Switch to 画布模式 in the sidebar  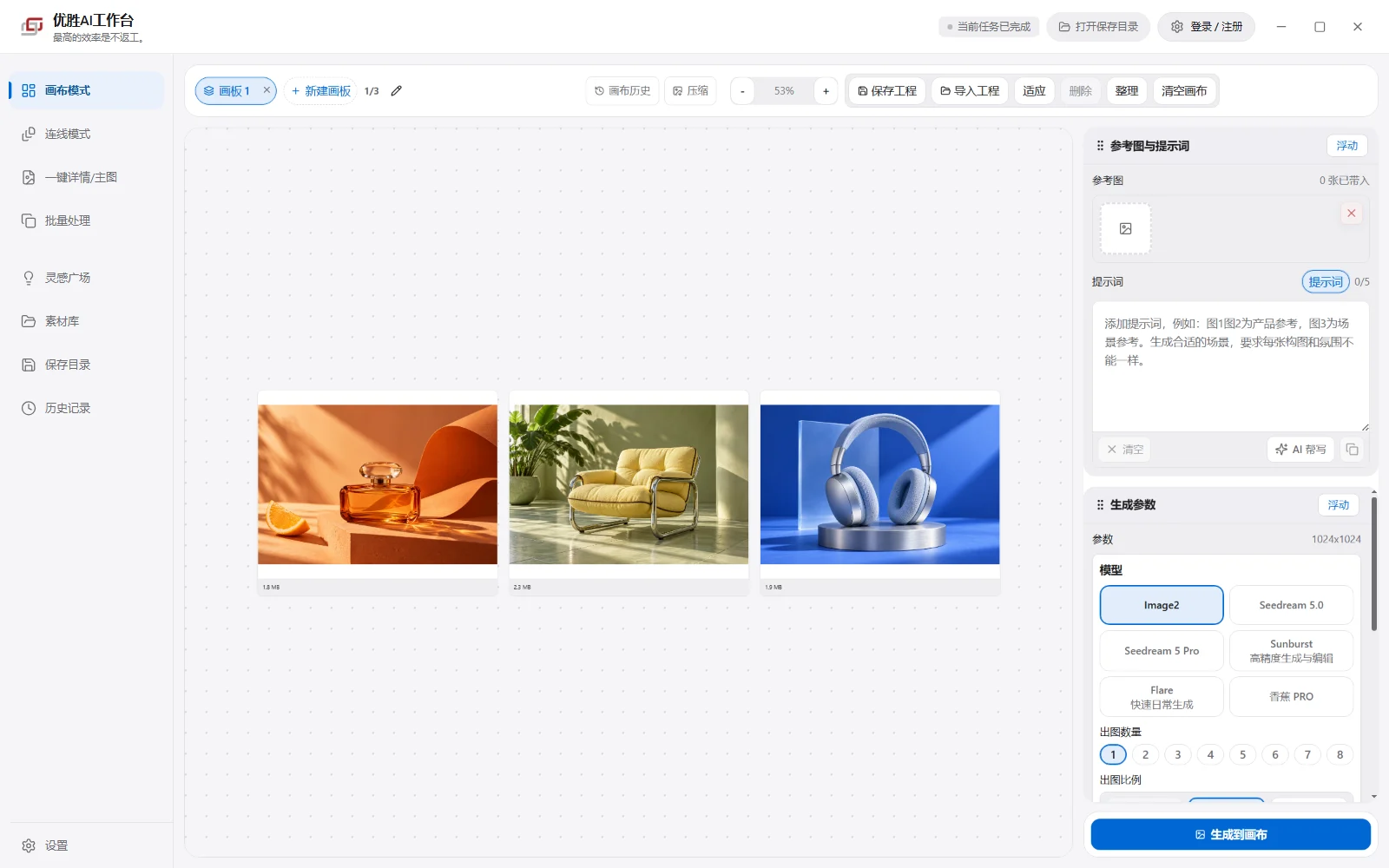[86, 90]
